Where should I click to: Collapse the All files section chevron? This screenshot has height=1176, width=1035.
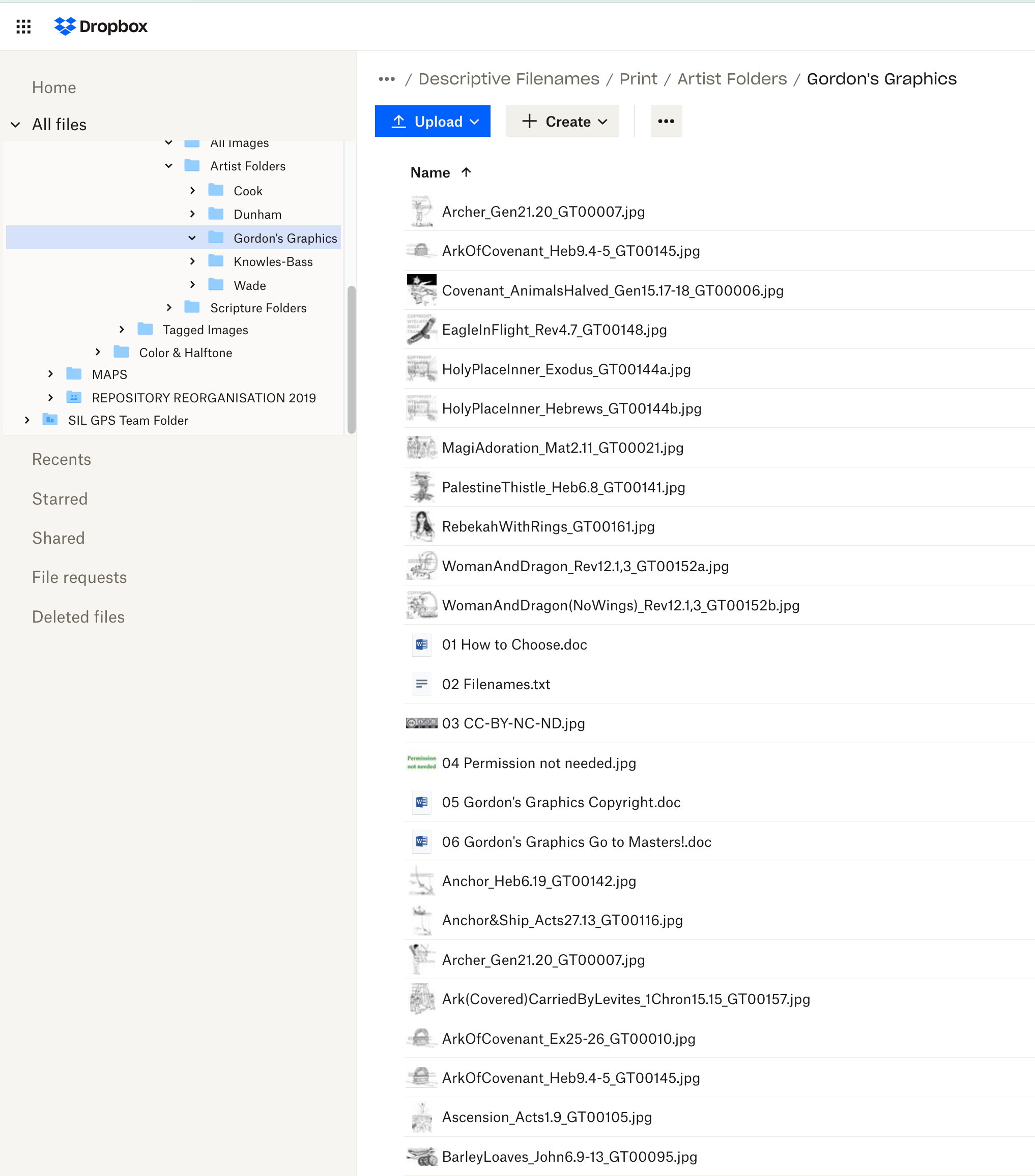coord(14,124)
